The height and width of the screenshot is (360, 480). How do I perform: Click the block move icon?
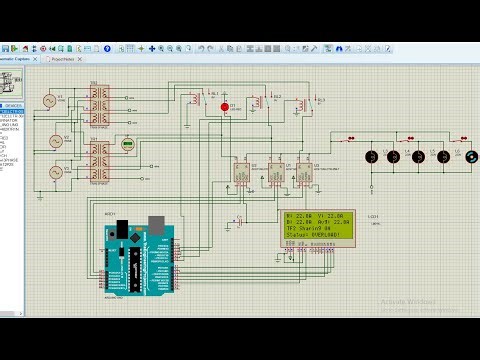[259, 49]
